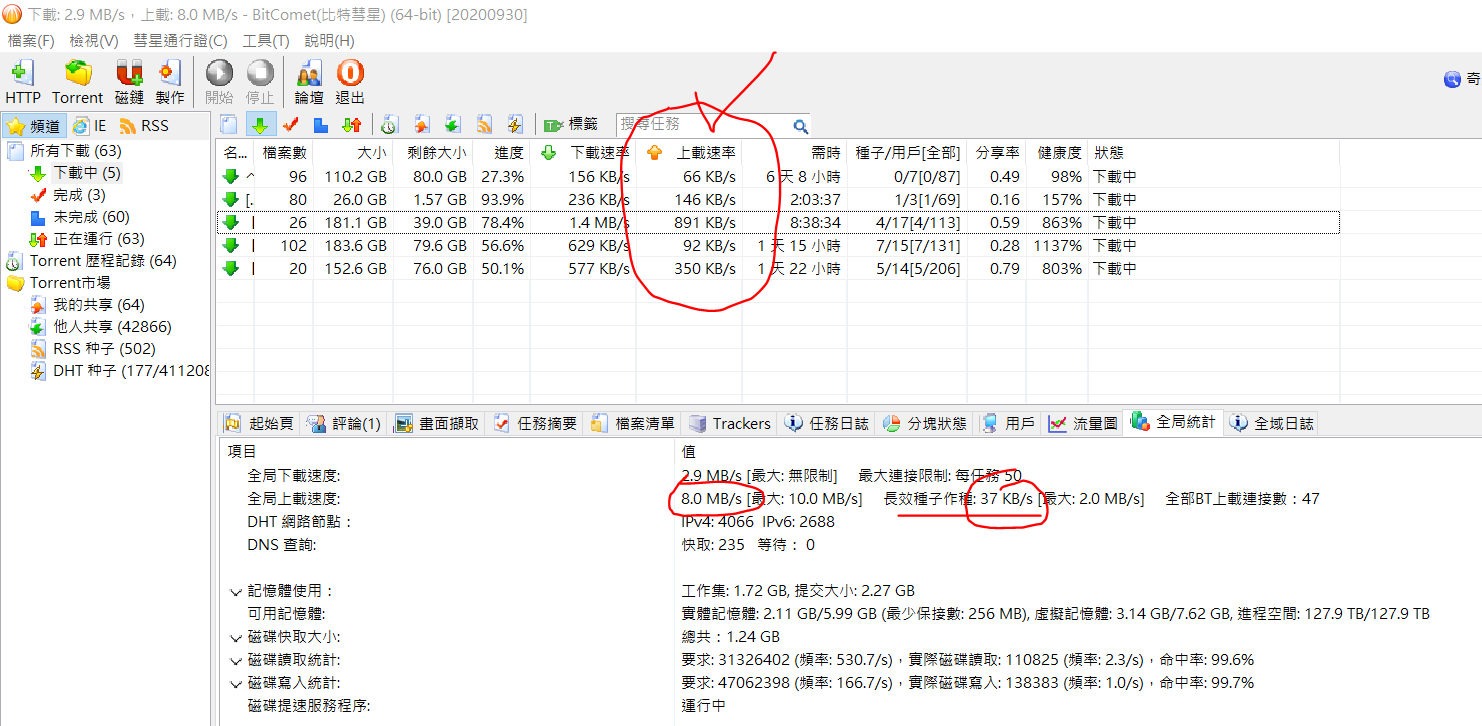This screenshot has height=726, width=1482.
Task: Collapse the 記憶體使用 section
Action: [x=235, y=592]
